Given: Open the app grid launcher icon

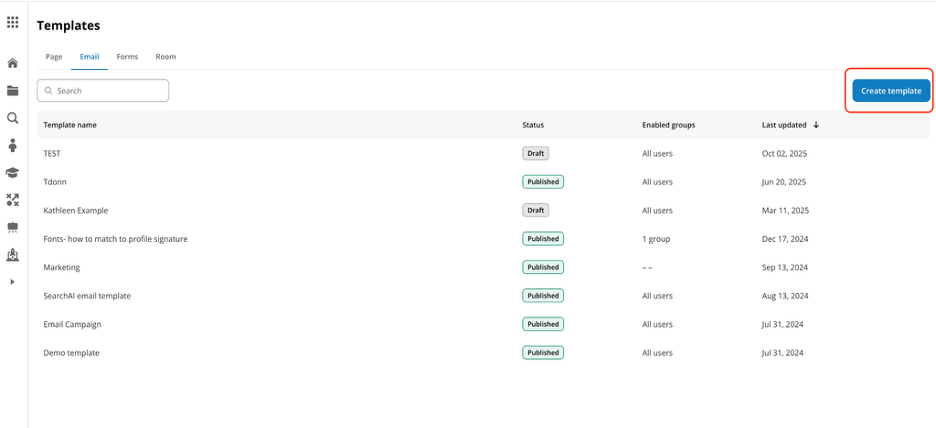Looking at the screenshot, I should point(13,23).
